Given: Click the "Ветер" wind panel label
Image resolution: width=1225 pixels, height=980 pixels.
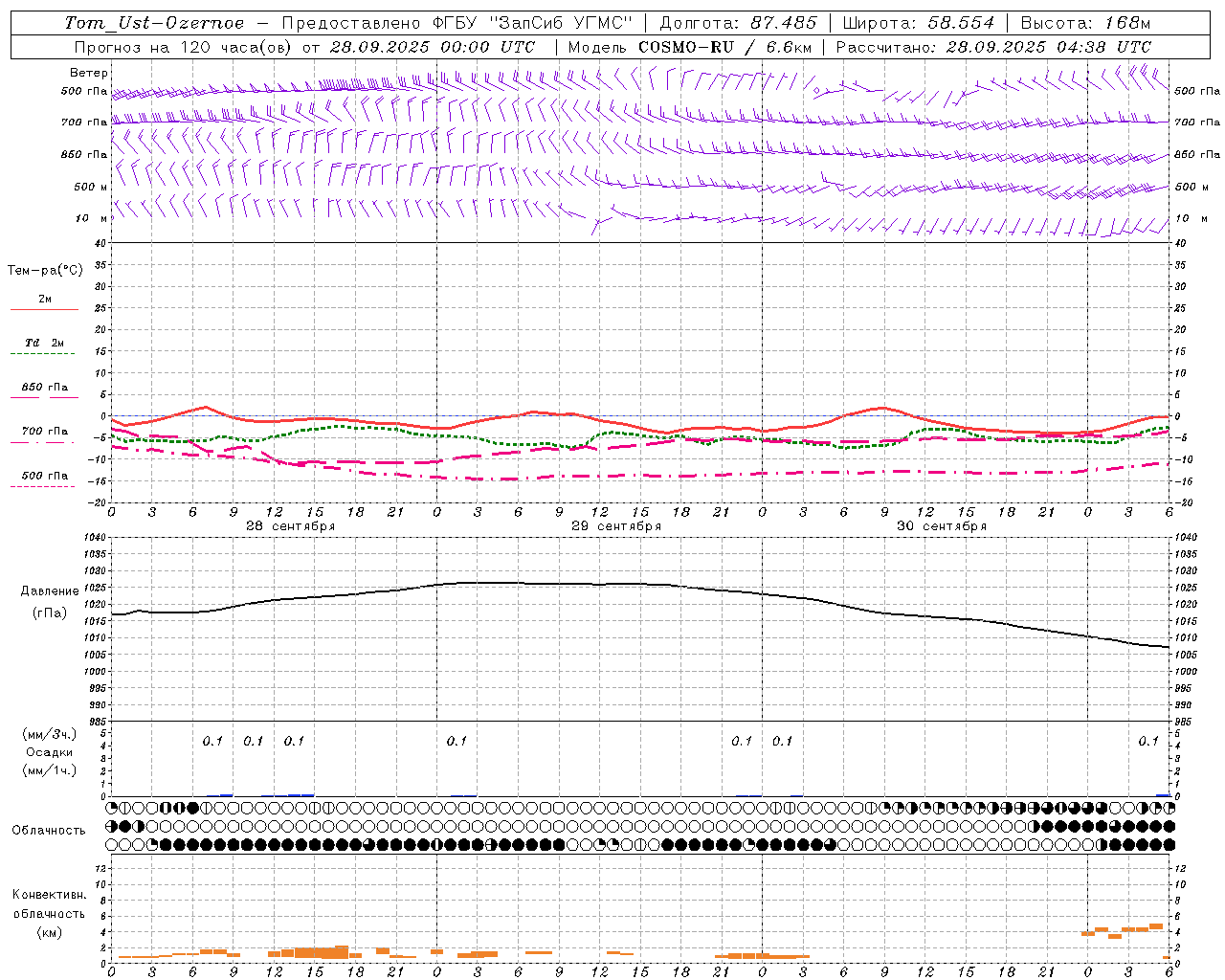Looking at the screenshot, I should click(89, 73).
